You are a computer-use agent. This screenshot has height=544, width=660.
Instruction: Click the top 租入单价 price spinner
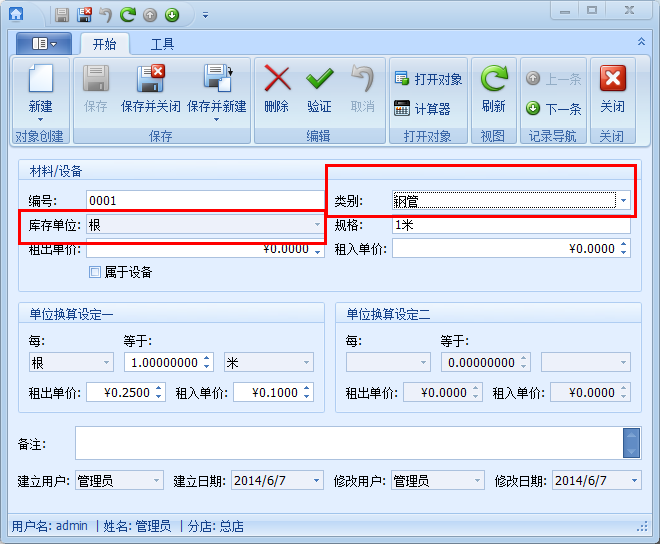pos(623,248)
